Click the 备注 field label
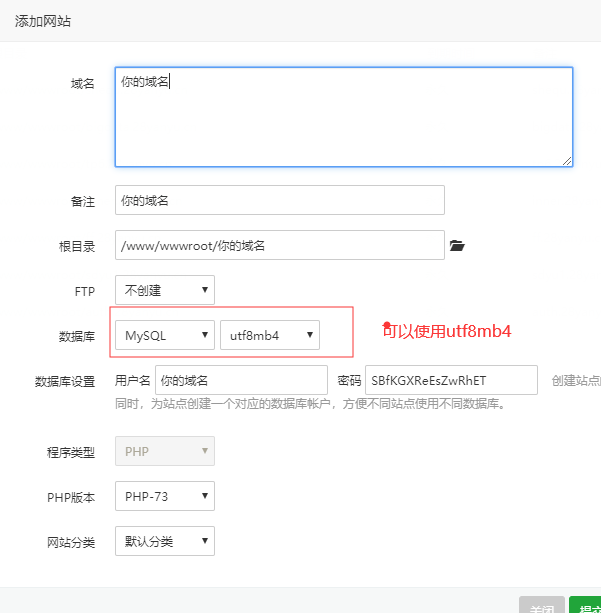601x613 pixels. coord(83,202)
